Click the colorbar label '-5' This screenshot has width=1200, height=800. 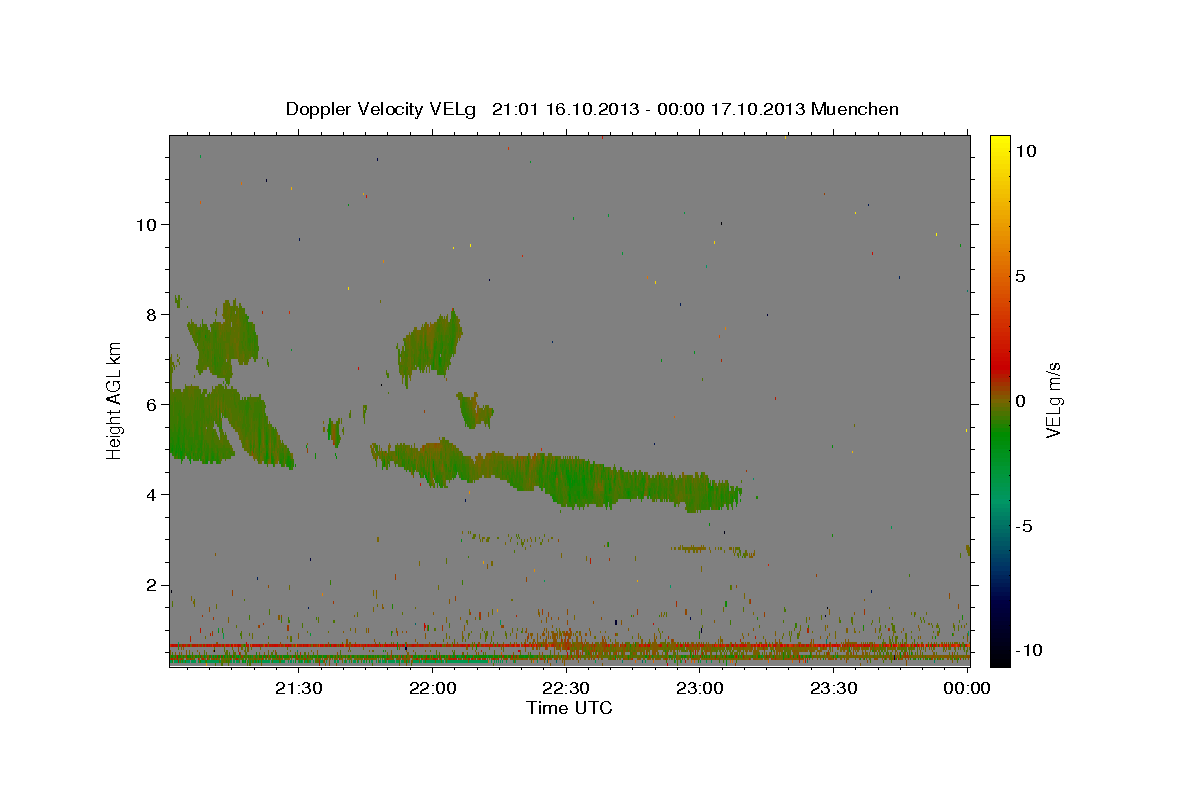[1023, 526]
